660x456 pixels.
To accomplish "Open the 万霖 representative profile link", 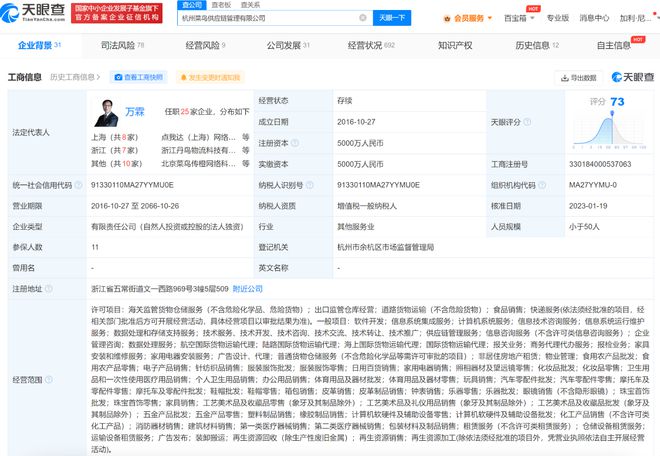I will [x=135, y=112].
